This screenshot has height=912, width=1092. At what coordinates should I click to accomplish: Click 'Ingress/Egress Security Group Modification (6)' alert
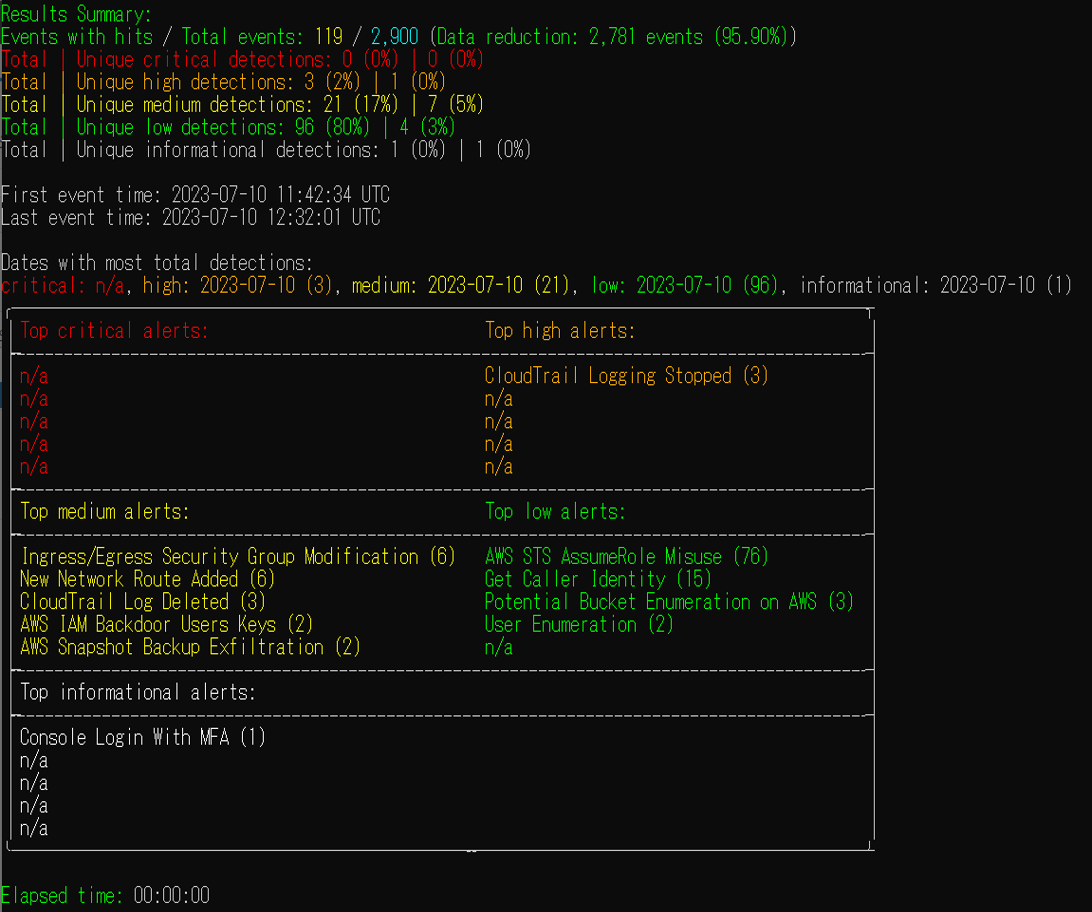coord(237,556)
